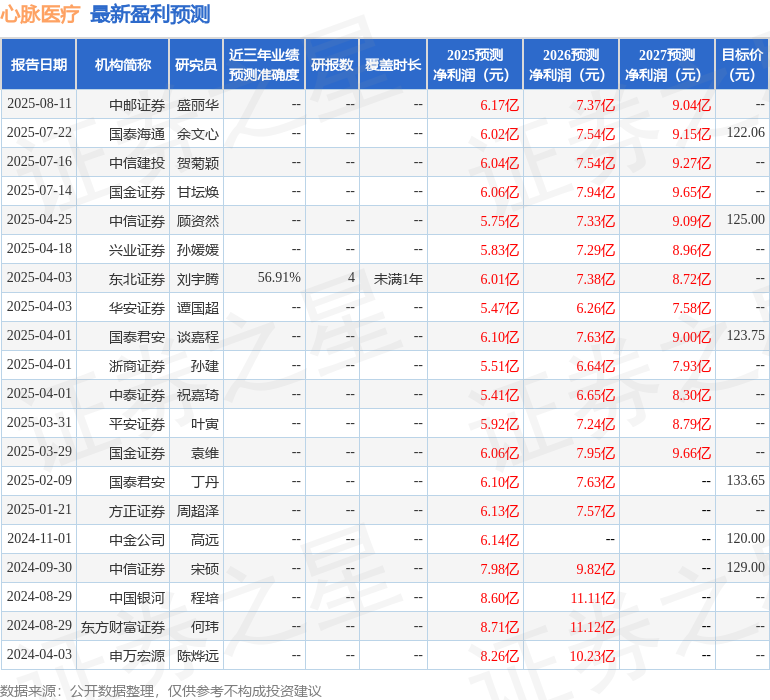The height and width of the screenshot is (700, 770).
Task: Click institution 中国银河
Action: (x=137, y=598)
